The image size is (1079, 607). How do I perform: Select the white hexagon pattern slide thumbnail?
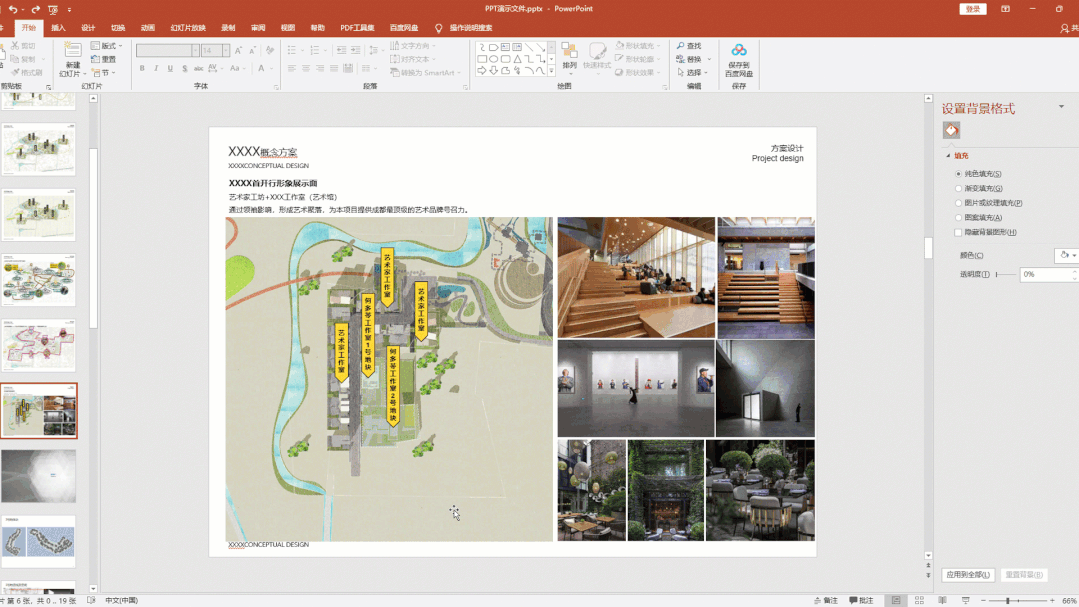point(39,476)
